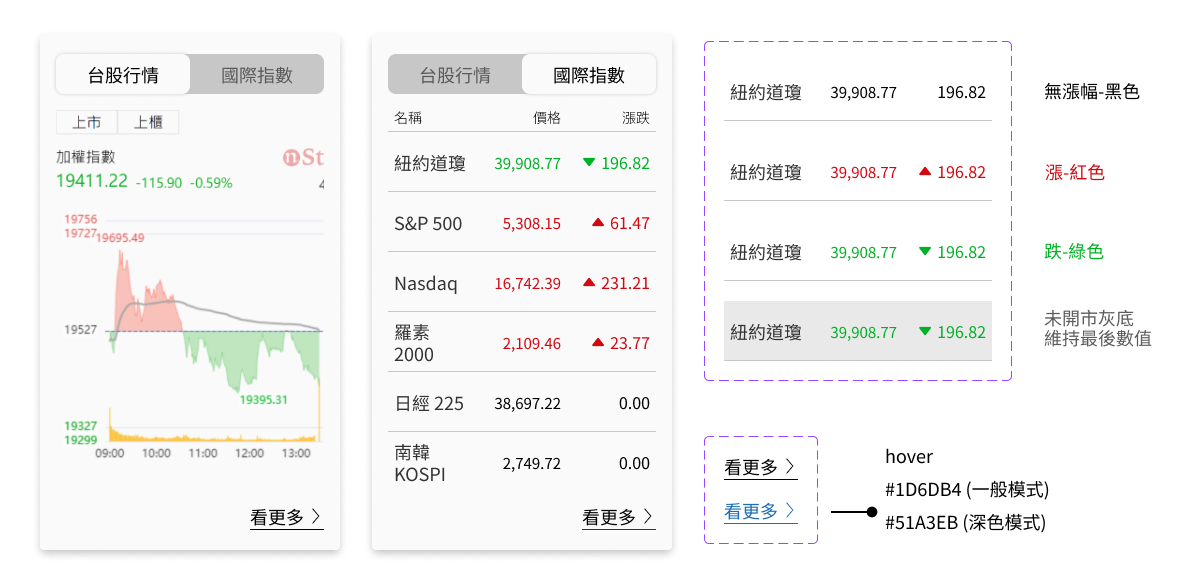Screen dimensions: 1192x584
Task: Click the #51A3EB (深色模式) color code
Action: click(965, 523)
